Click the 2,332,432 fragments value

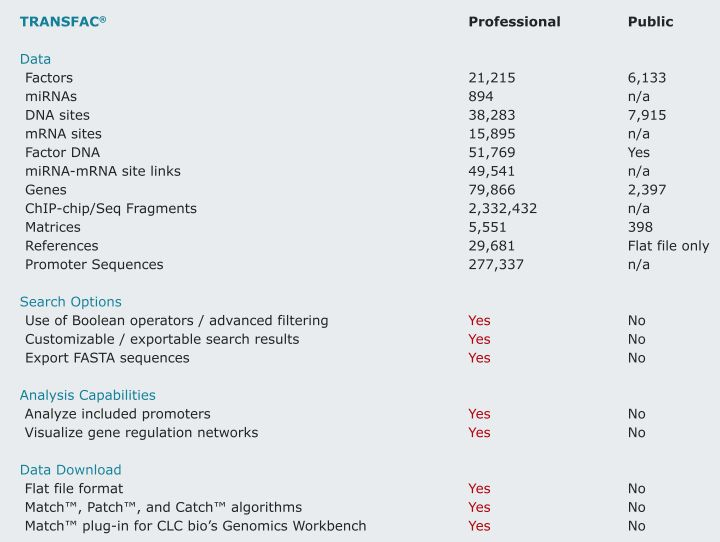click(502, 209)
